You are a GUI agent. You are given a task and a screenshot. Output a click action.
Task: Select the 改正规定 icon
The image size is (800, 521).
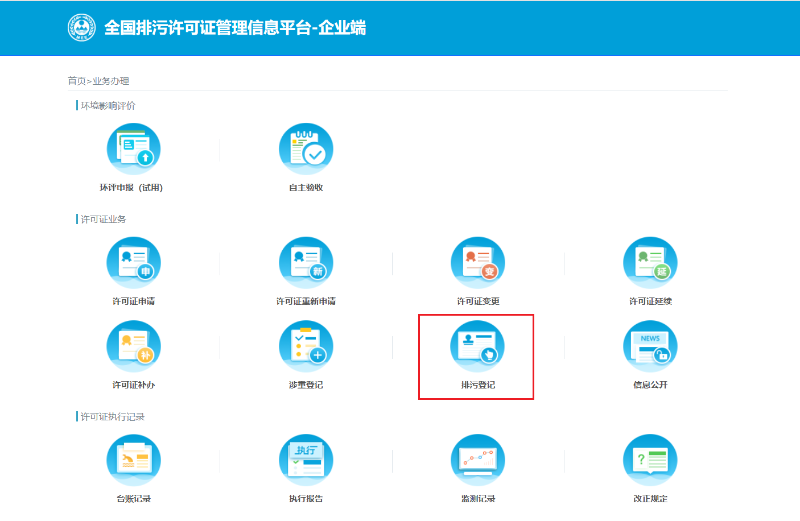click(649, 460)
